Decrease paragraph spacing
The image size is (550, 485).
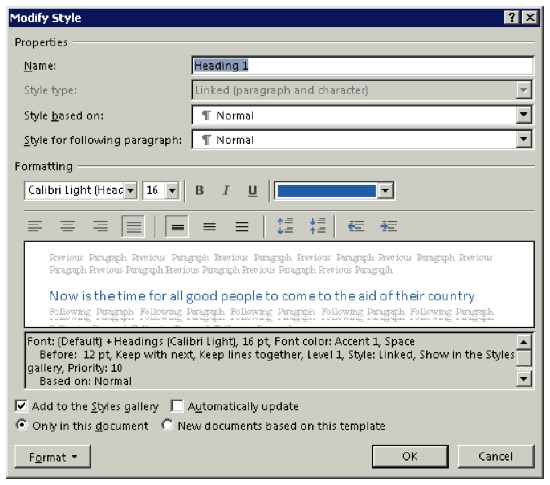[317, 226]
